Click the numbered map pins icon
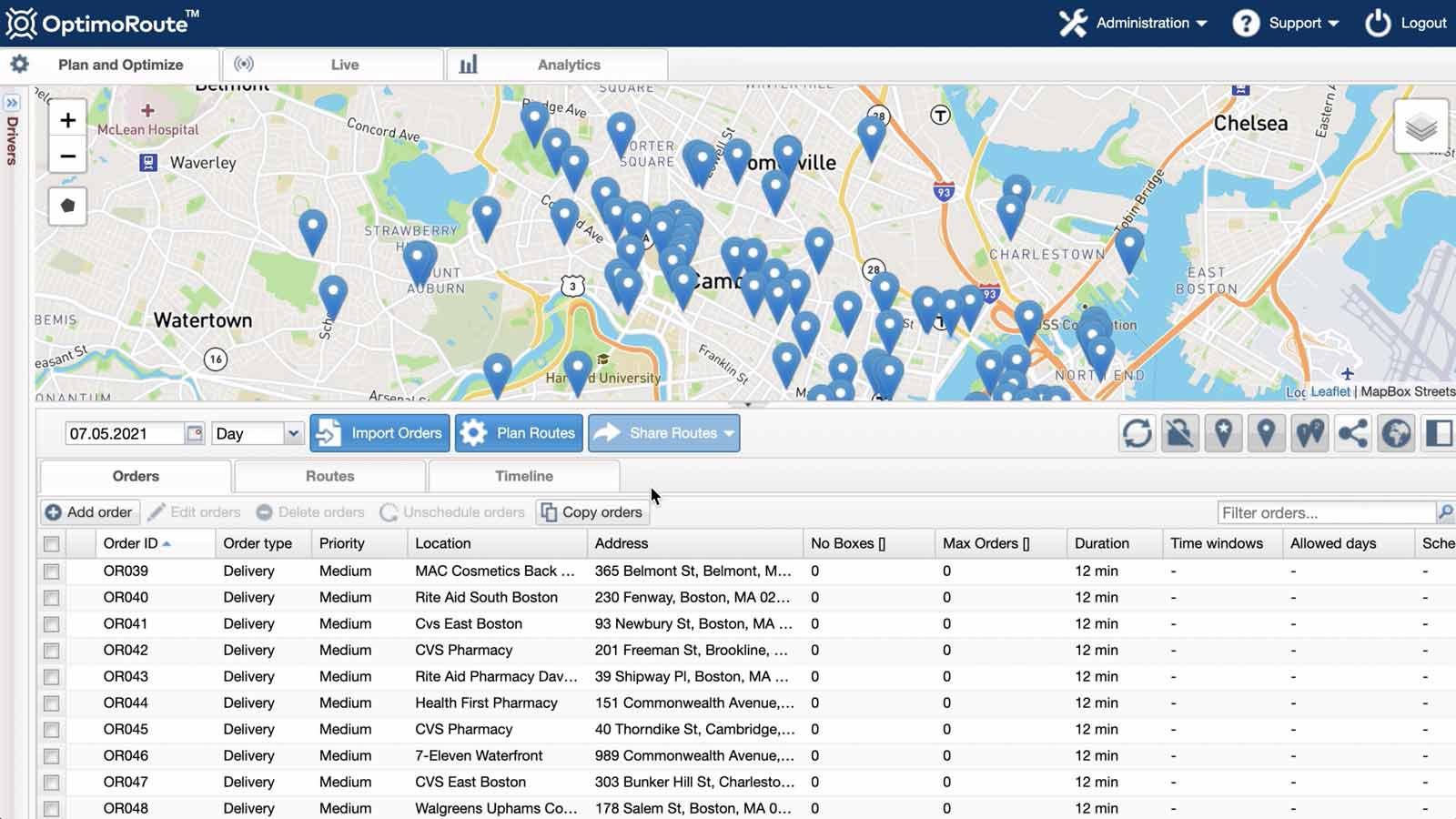1456x819 pixels. click(x=1309, y=433)
